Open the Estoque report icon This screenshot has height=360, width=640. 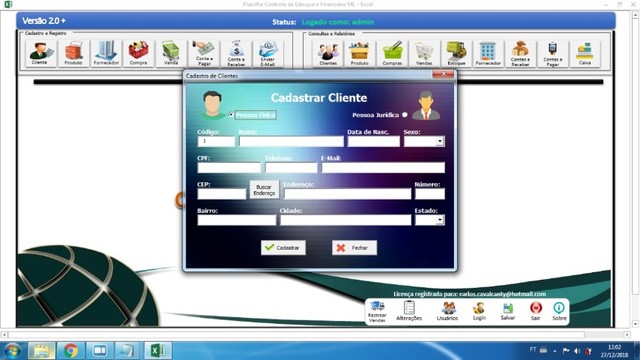(x=456, y=53)
